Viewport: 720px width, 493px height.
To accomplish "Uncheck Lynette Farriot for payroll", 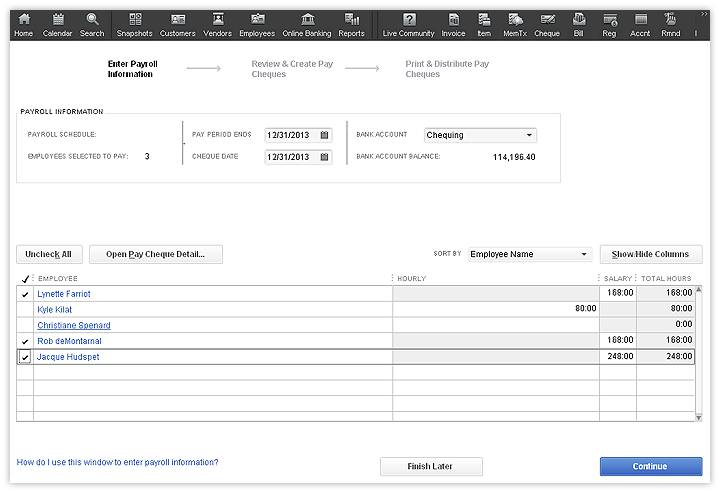I will point(25,294).
